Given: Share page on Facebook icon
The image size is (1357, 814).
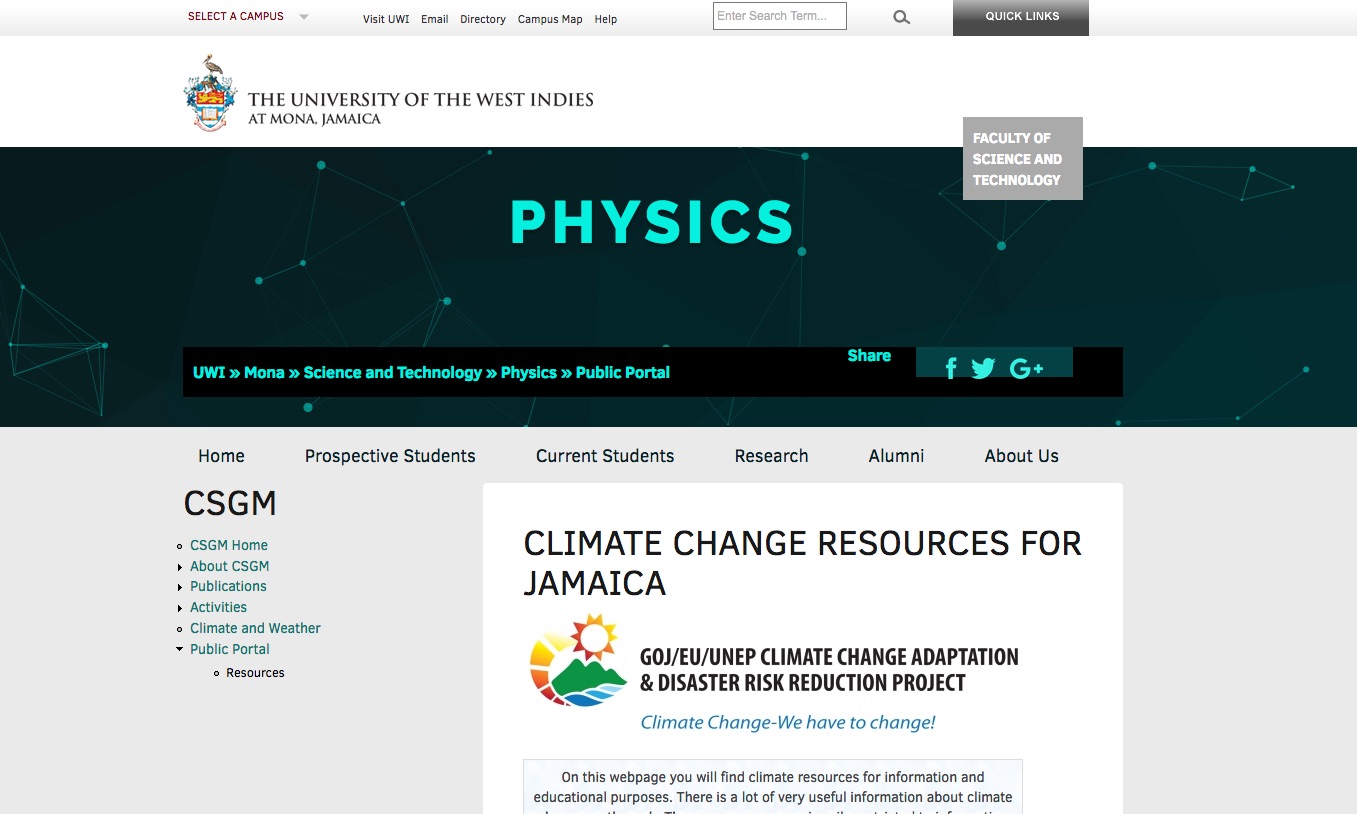Looking at the screenshot, I should (951, 368).
